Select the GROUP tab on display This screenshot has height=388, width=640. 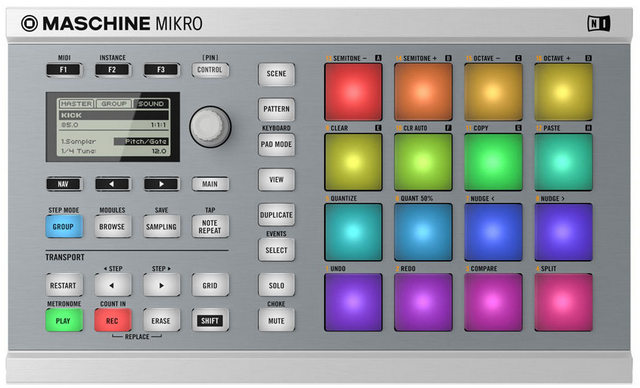114,104
